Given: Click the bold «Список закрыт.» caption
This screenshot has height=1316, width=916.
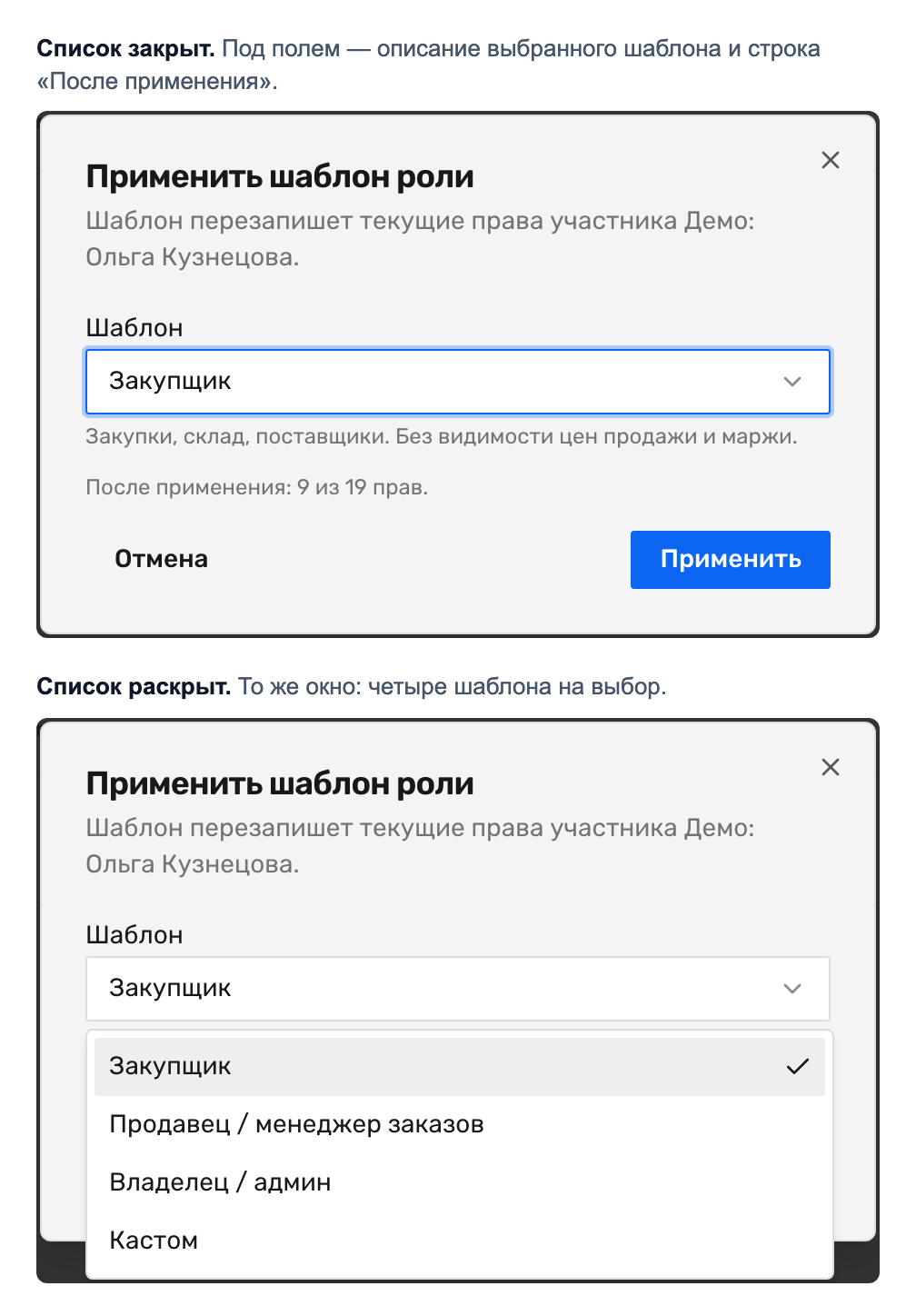Looking at the screenshot, I should [125, 49].
